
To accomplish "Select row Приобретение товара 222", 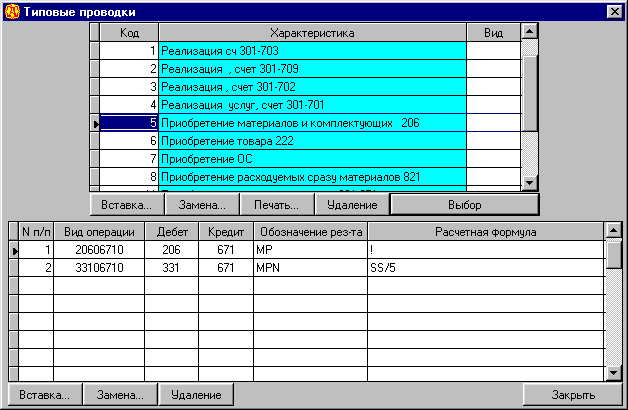I will (x=312, y=141).
